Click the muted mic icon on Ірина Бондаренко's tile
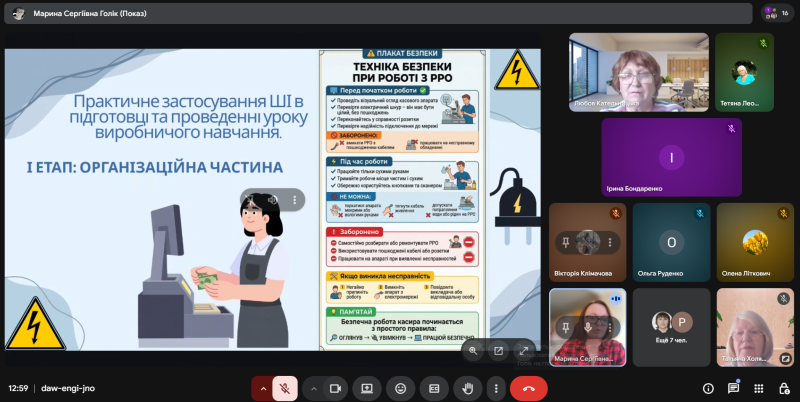The image size is (800, 402). tap(731, 129)
